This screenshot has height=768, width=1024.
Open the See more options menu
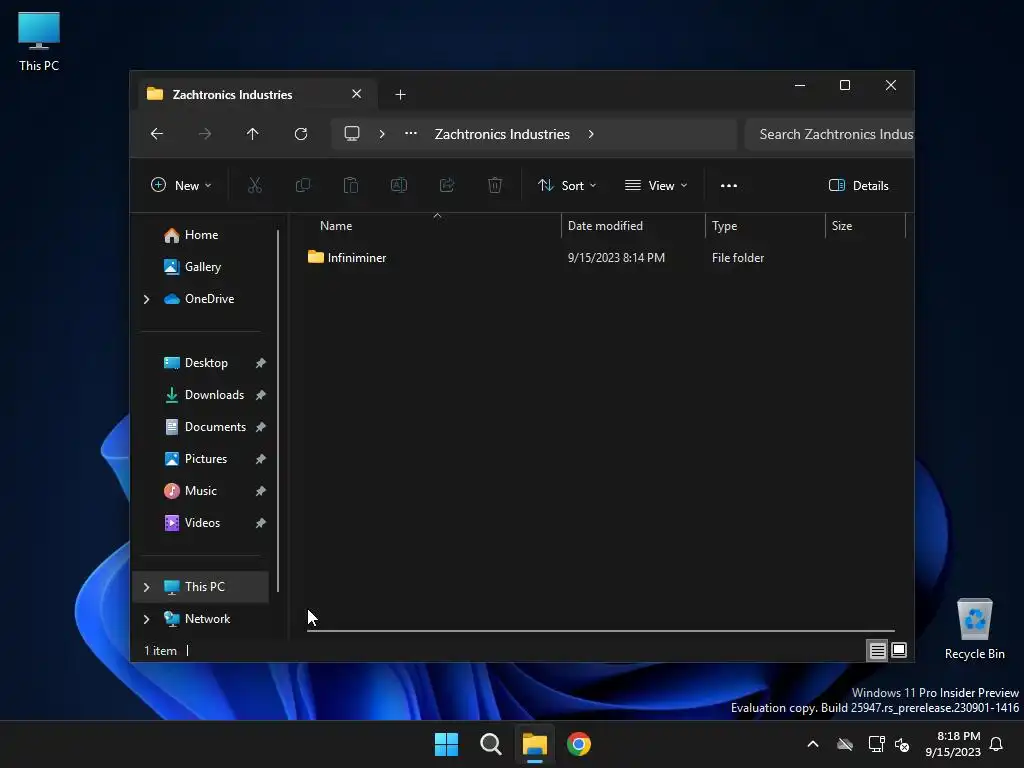click(729, 185)
